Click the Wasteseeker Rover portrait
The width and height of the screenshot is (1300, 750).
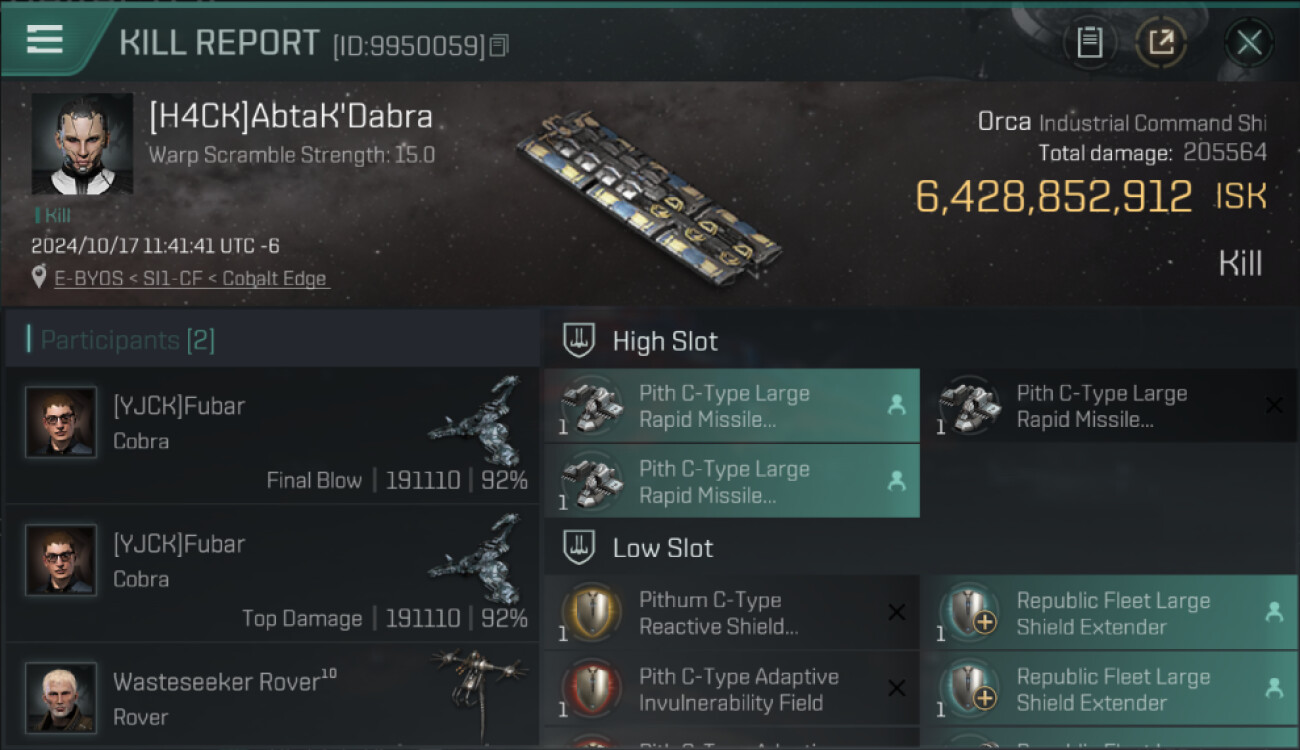click(61, 696)
